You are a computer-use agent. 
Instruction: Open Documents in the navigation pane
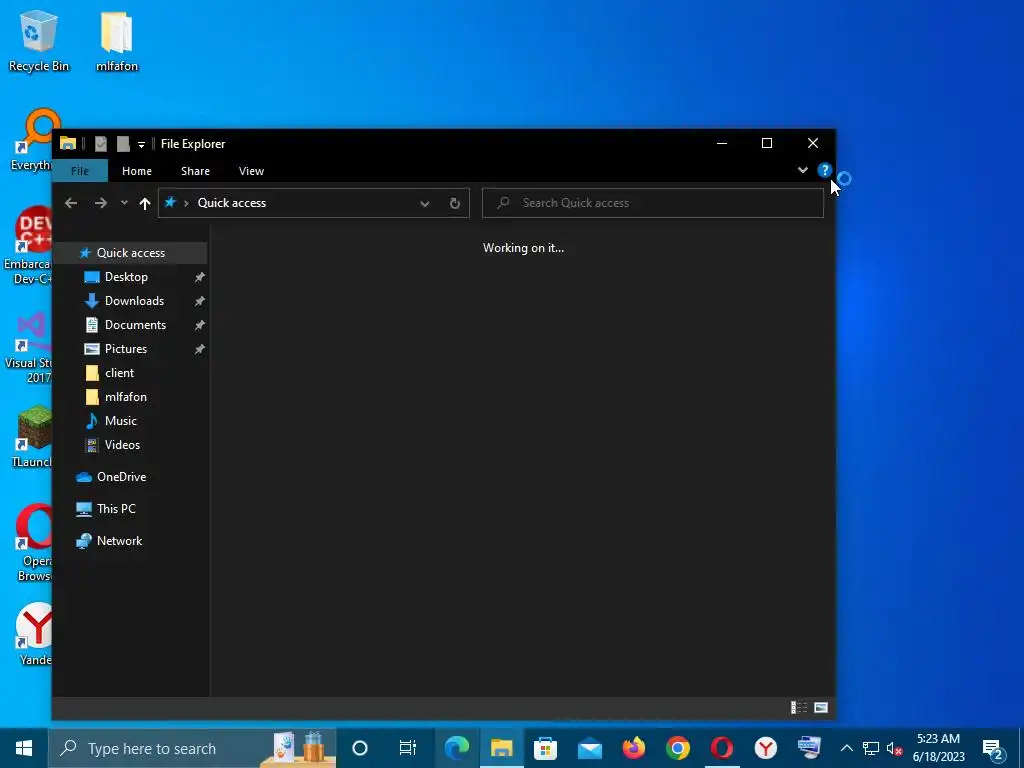point(135,325)
